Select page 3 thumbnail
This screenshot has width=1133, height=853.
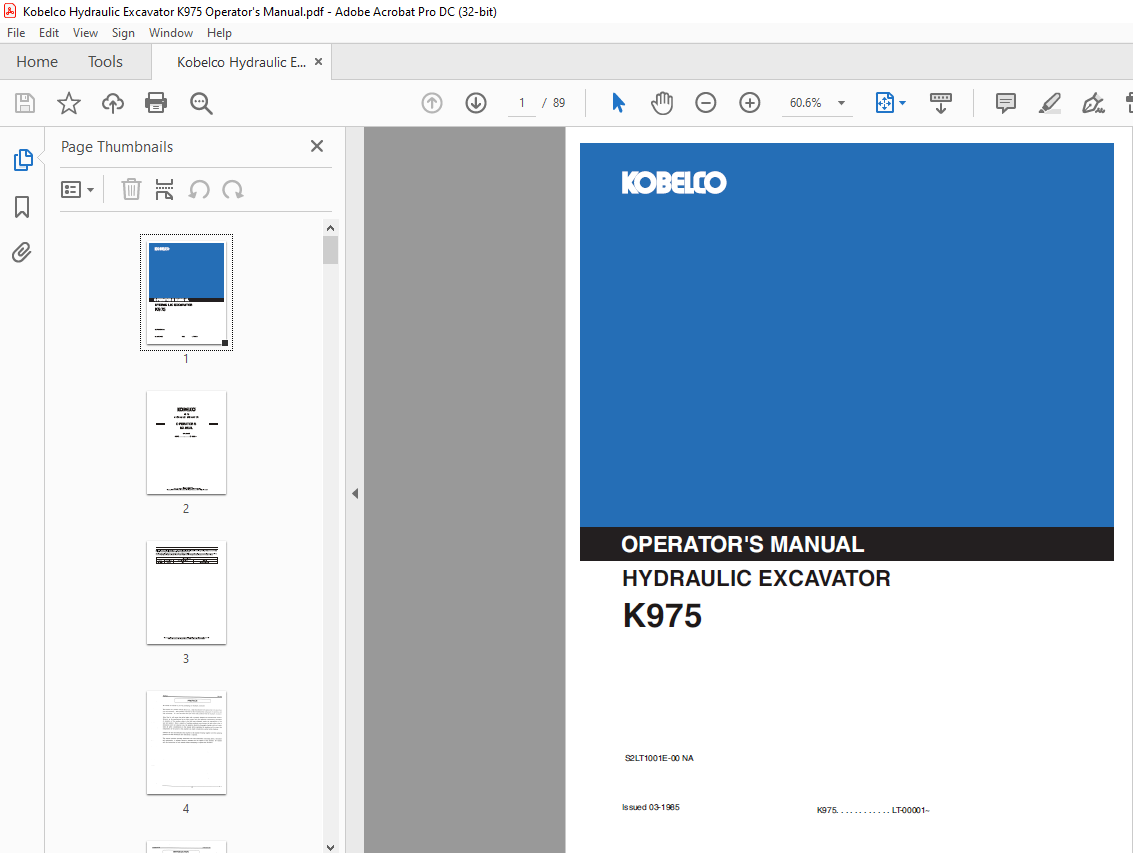(186, 593)
